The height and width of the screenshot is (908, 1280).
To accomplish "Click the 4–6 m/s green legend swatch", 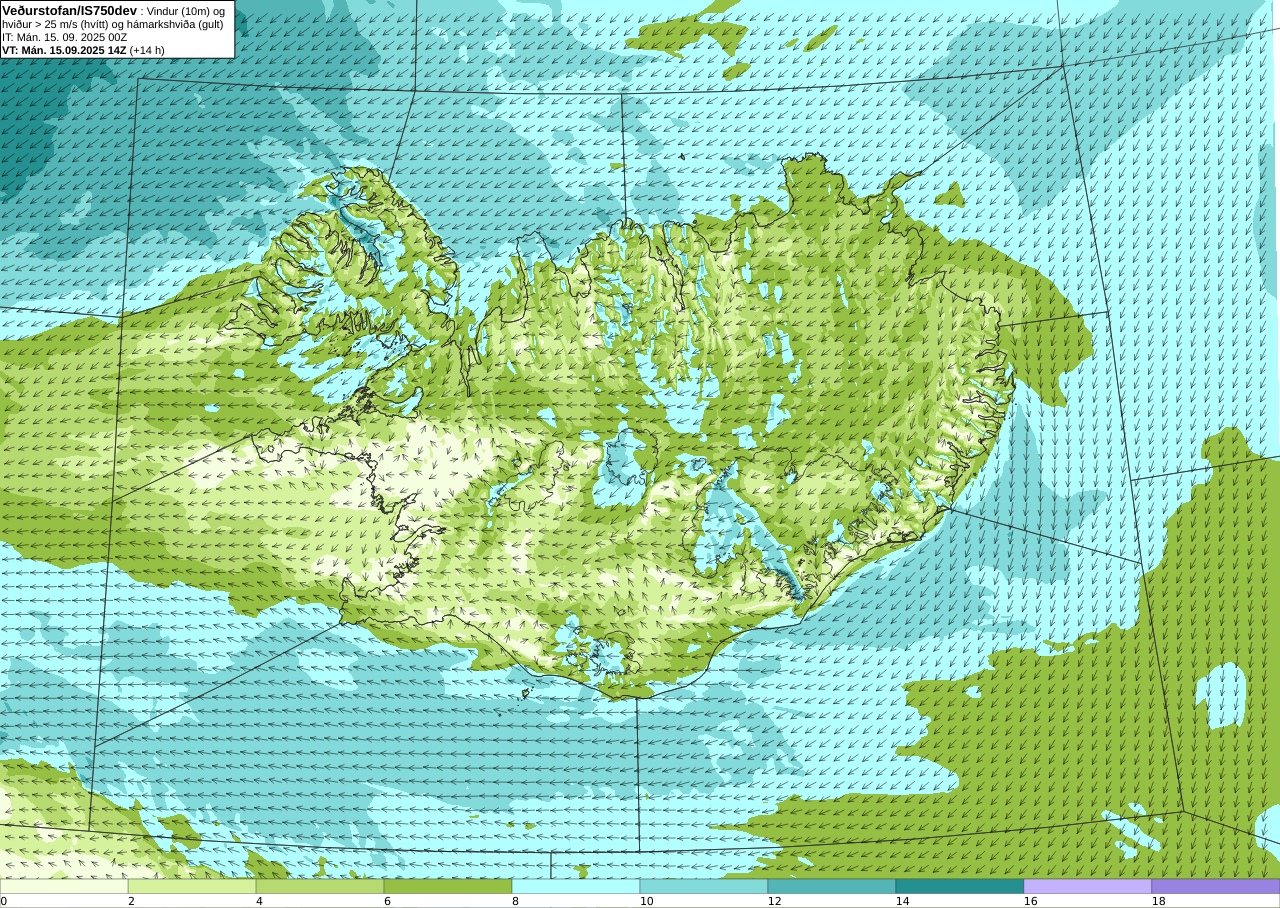I will pos(320,886).
